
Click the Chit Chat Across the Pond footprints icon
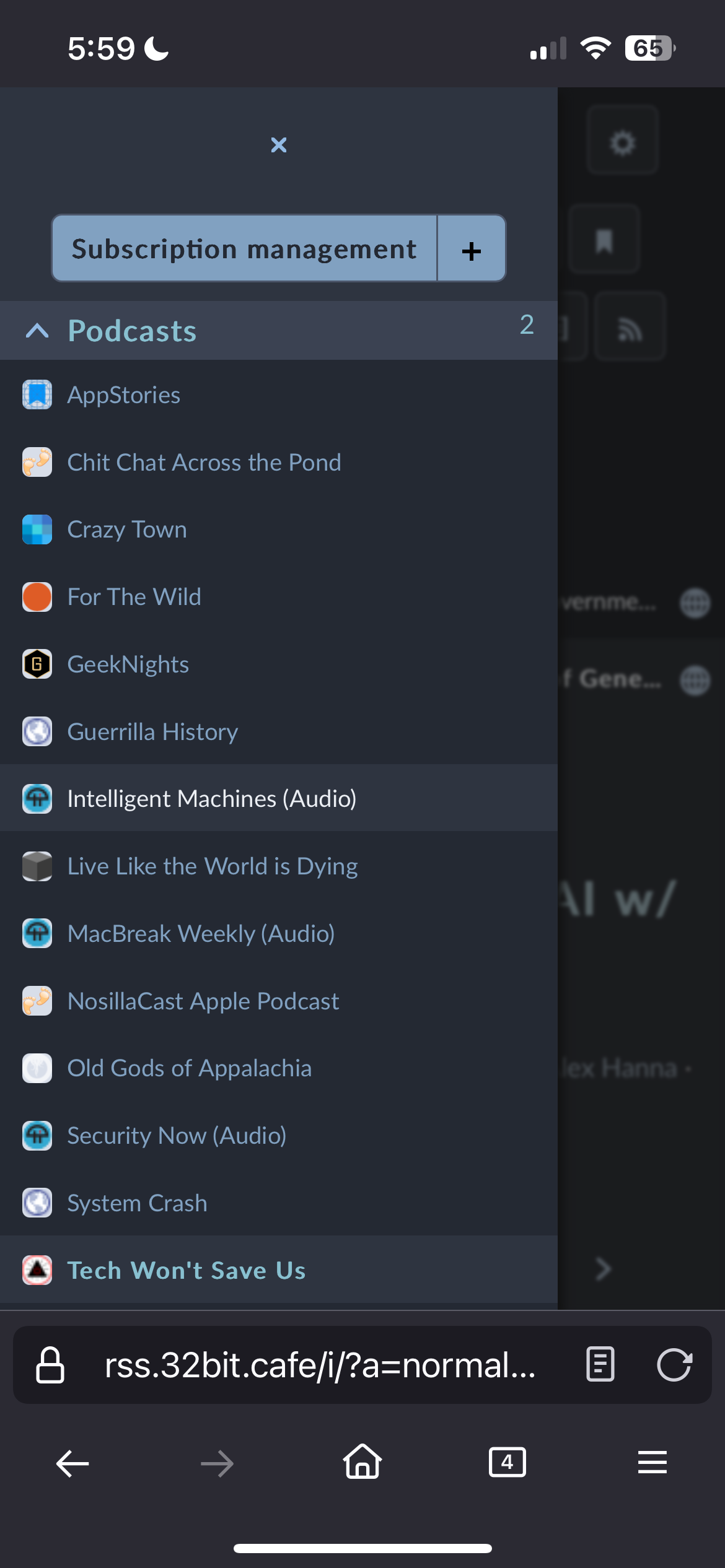pos(37,462)
